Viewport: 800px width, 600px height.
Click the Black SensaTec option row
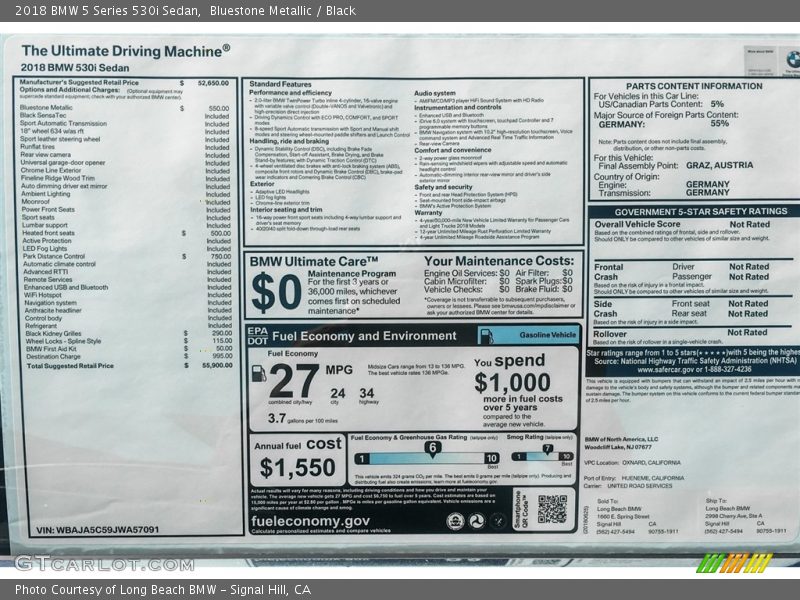click(x=124, y=116)
